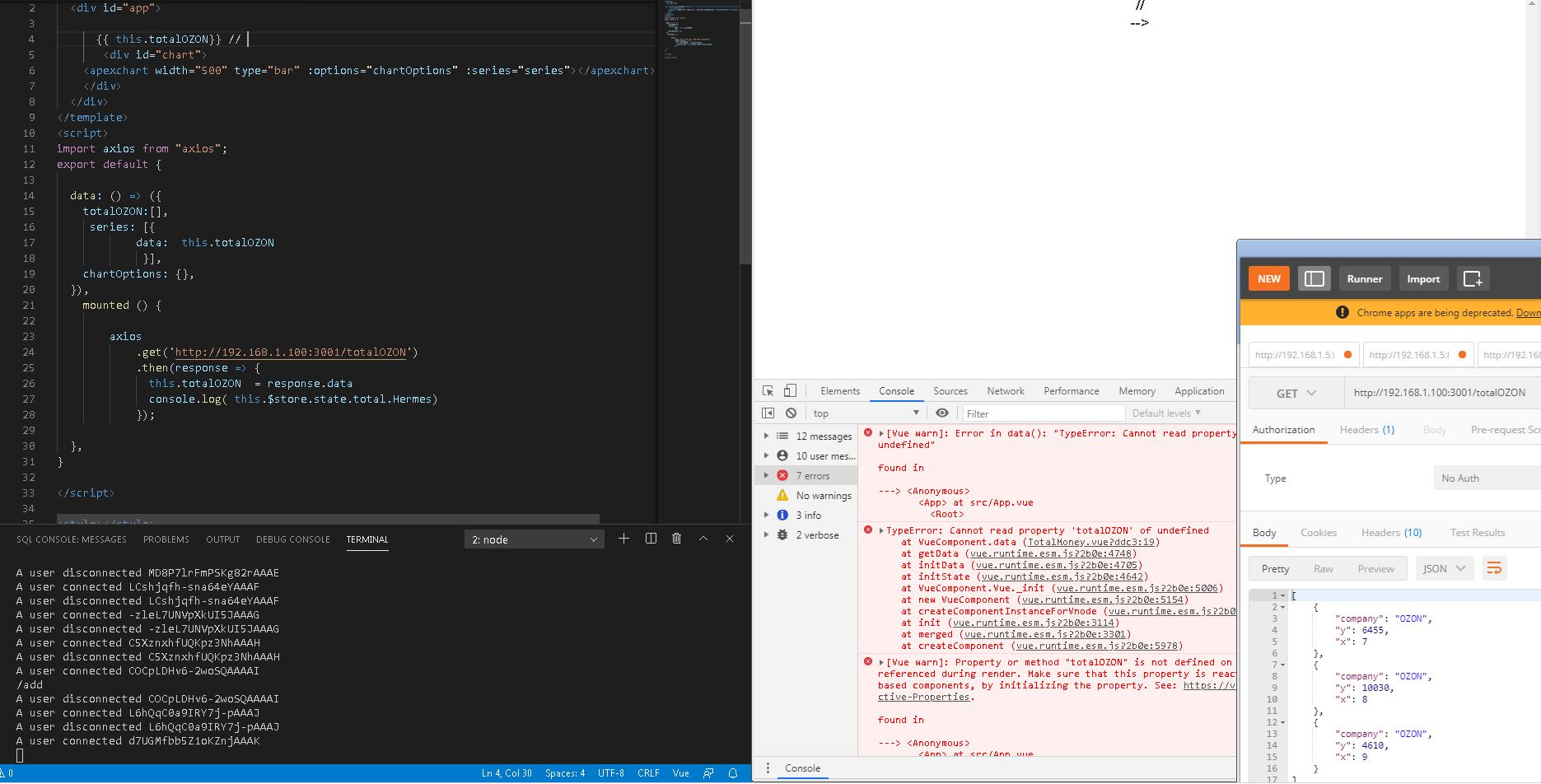Click the feedback icon in VS Code status bar
Screen dimensions: 1541x784
(x=708, y=773)
